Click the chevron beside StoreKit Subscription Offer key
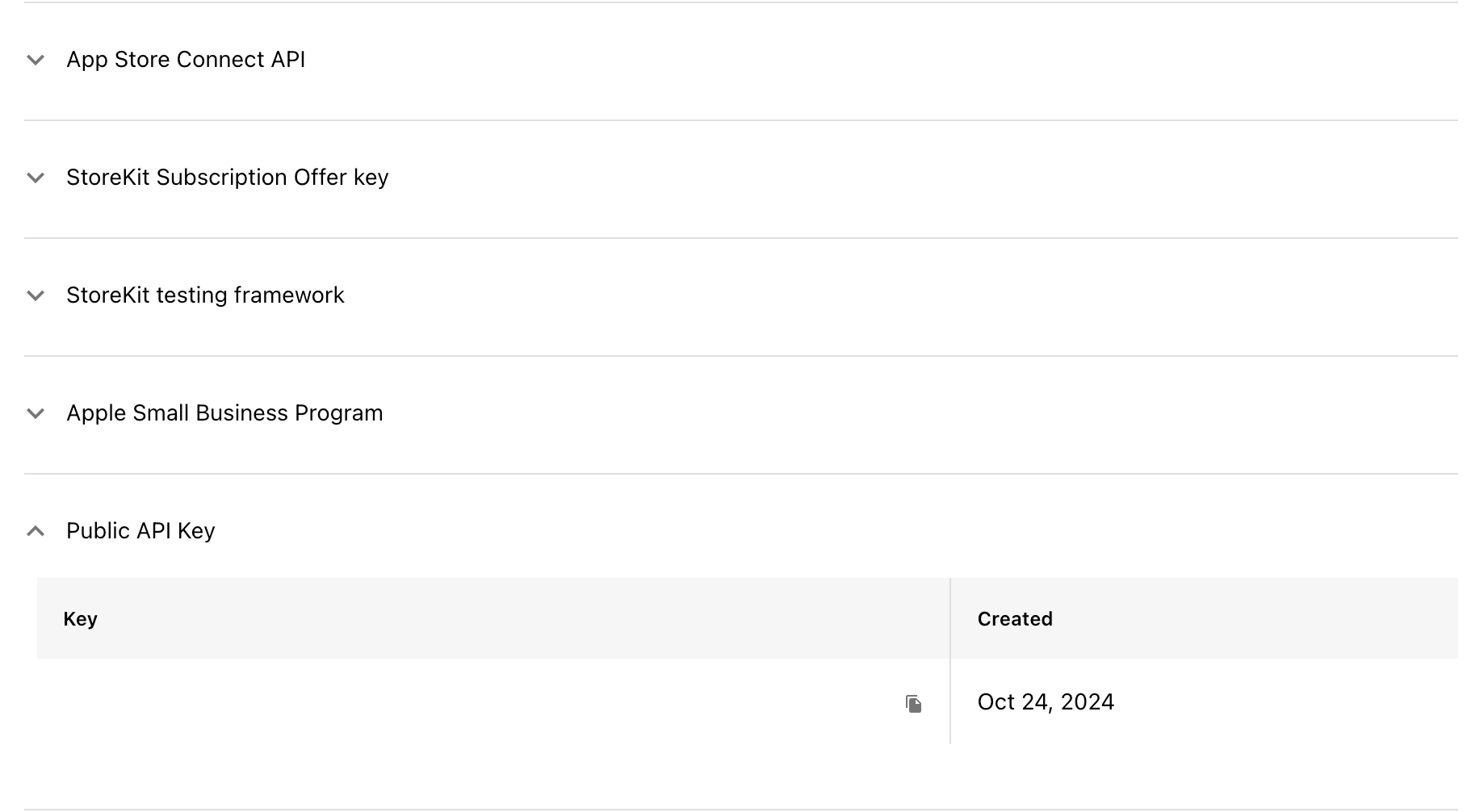Viewport: 1484px width, 812px height. click(x=36, y=178)
